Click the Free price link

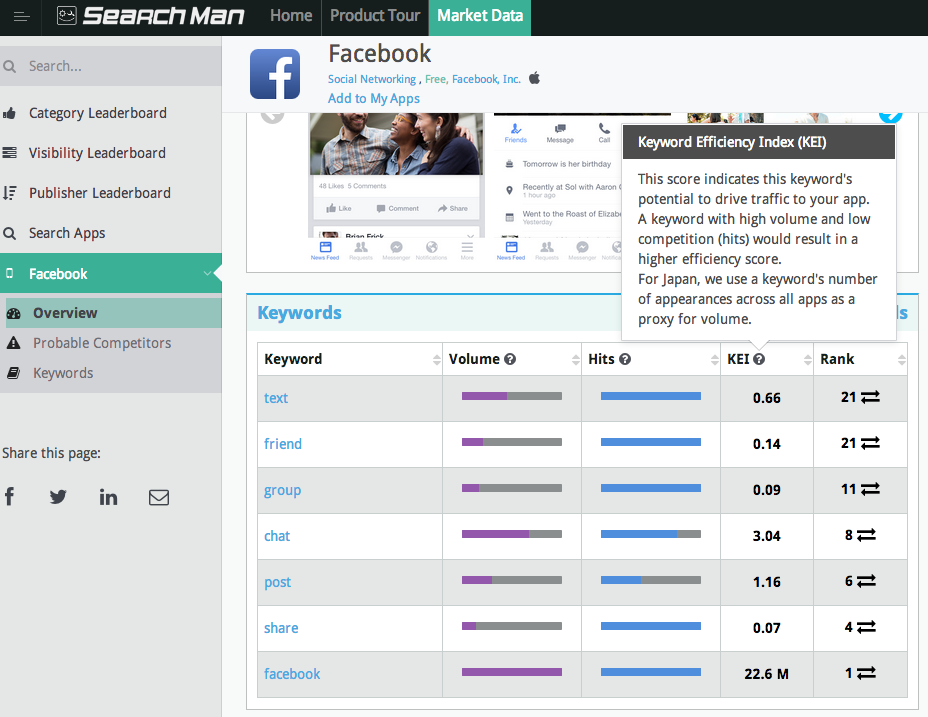click(x=436, y=79)
